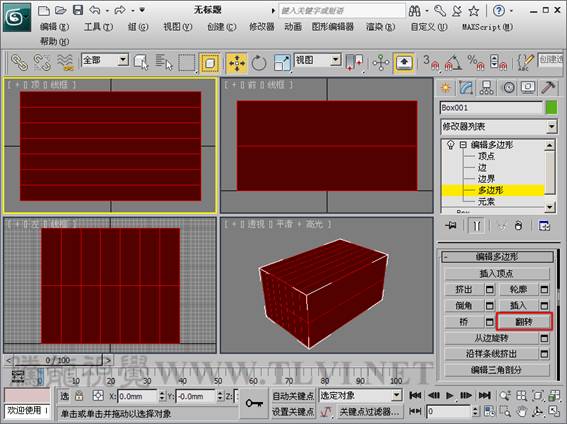The height and width of the screenshot is (424, 567).
Task: Open the reference coordinate 视图 dropdown
Action: coord(317,60)
